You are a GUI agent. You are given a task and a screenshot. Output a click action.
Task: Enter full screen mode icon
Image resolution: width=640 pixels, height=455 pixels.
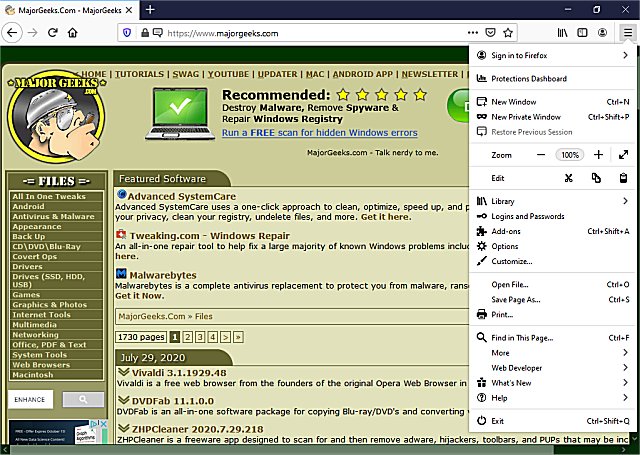(x=623, y=155)
